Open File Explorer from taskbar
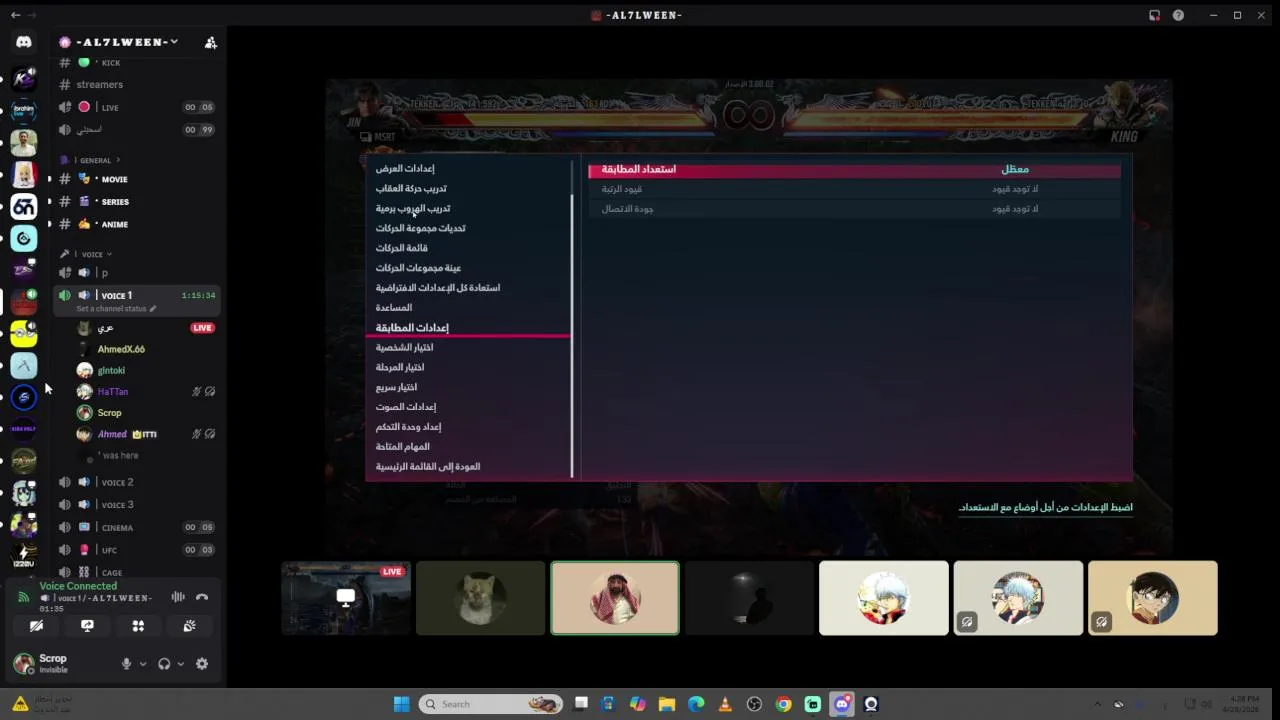Viewport: 1280px width, 720px height. 667,704
